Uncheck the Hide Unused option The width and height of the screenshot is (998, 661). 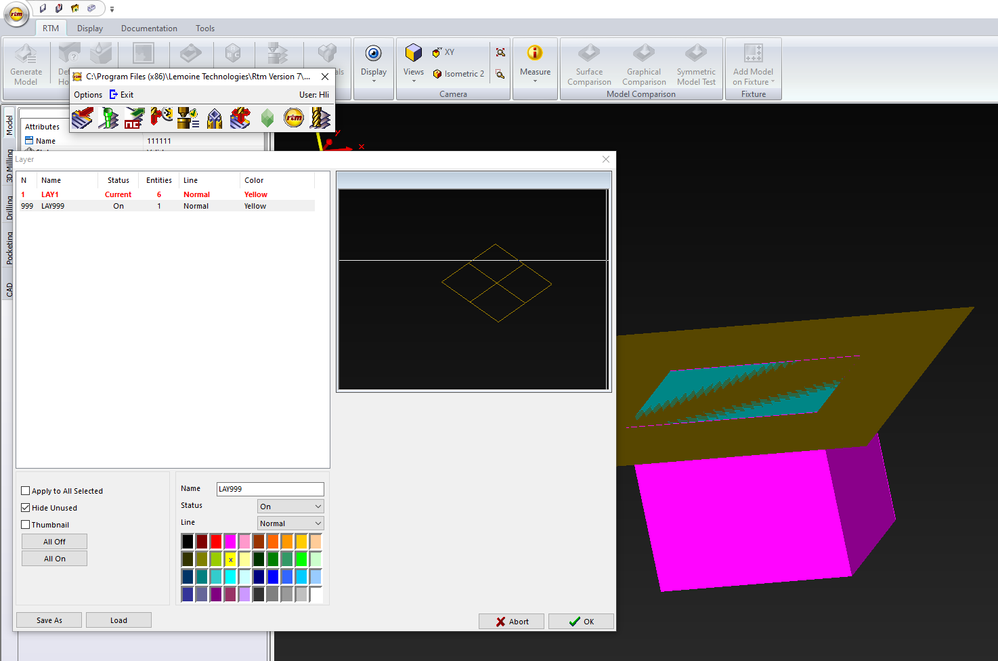pos(25,507)
